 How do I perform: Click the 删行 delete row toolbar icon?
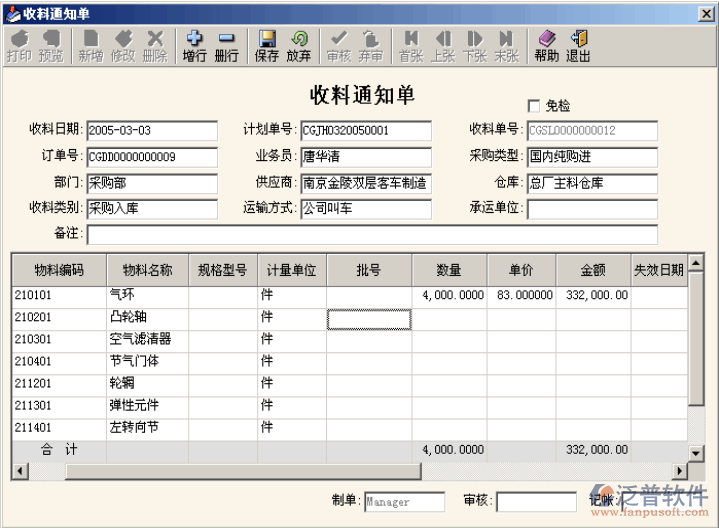[x=226, y=45]
